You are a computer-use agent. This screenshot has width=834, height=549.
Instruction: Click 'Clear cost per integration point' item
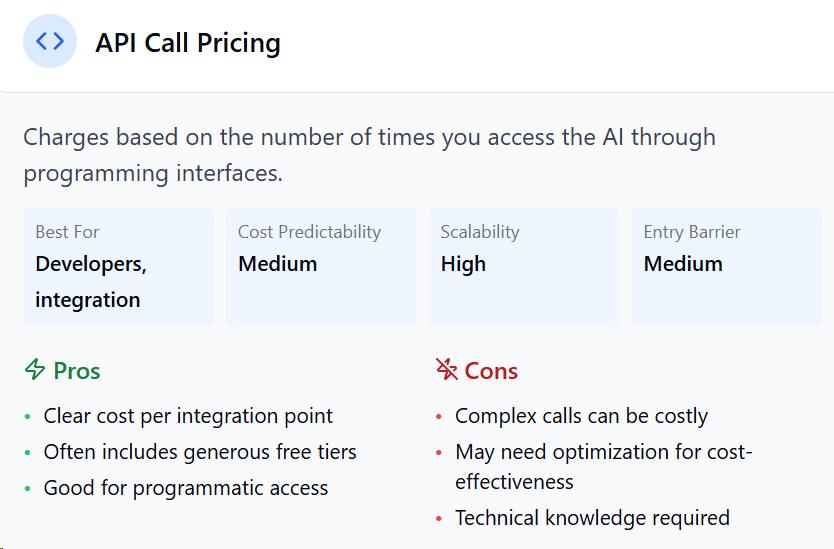click(x=188, y=416)
